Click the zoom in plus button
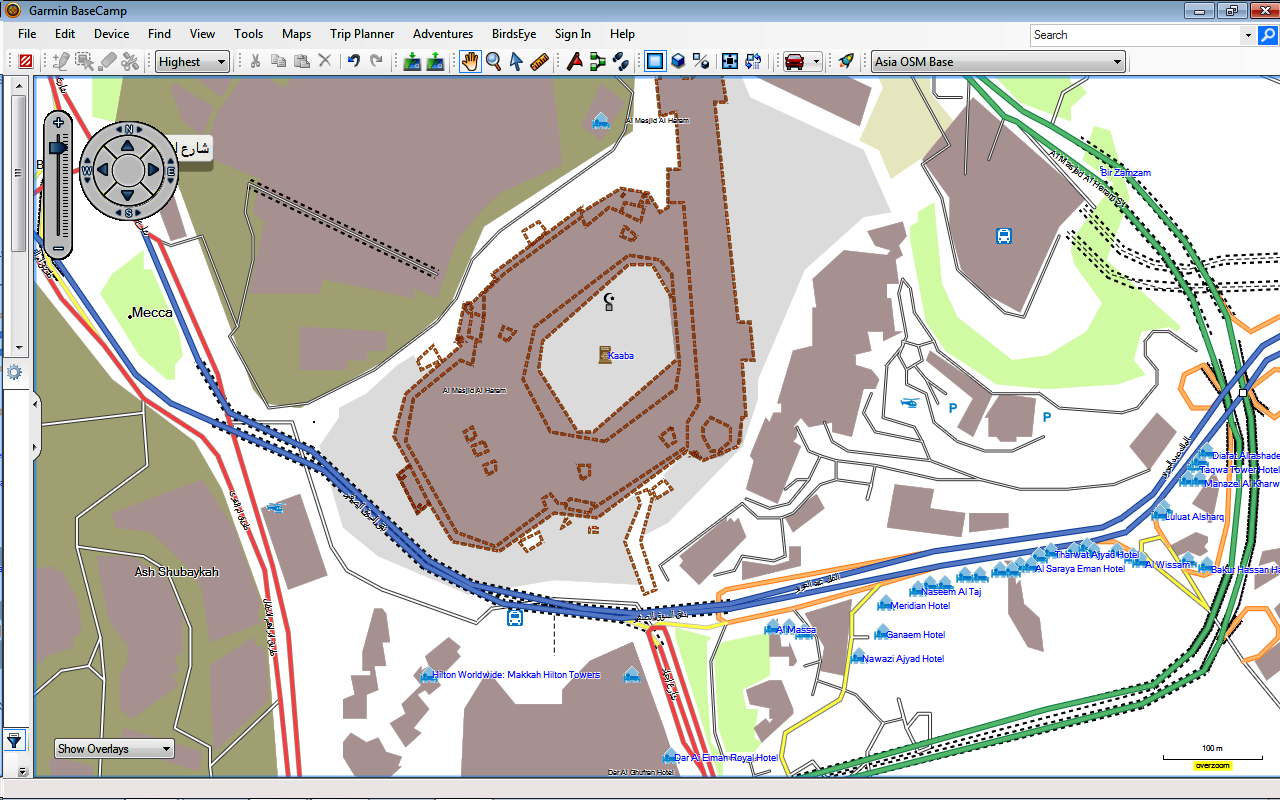The height and width of the screenshot is (800, 1280). 59,122
